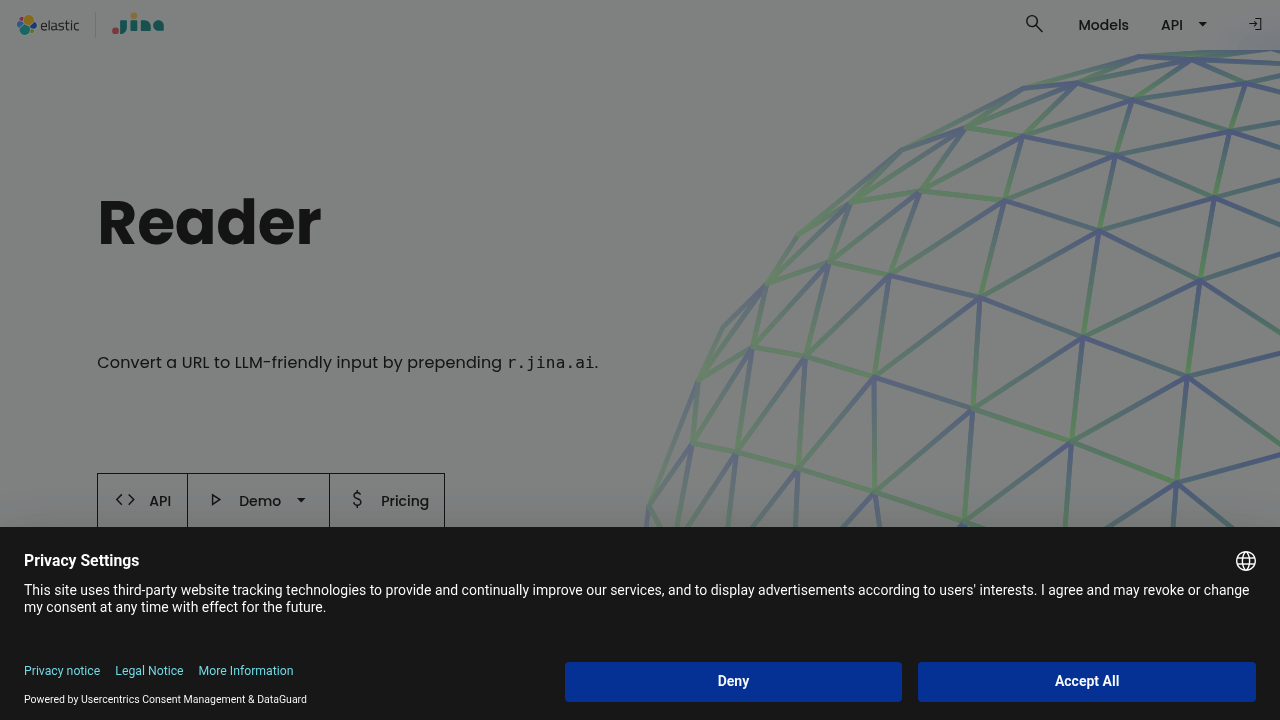Viewport: 1280px width, 720px height.
Task: Open the Privacy notice link
Action: point(62,671)
